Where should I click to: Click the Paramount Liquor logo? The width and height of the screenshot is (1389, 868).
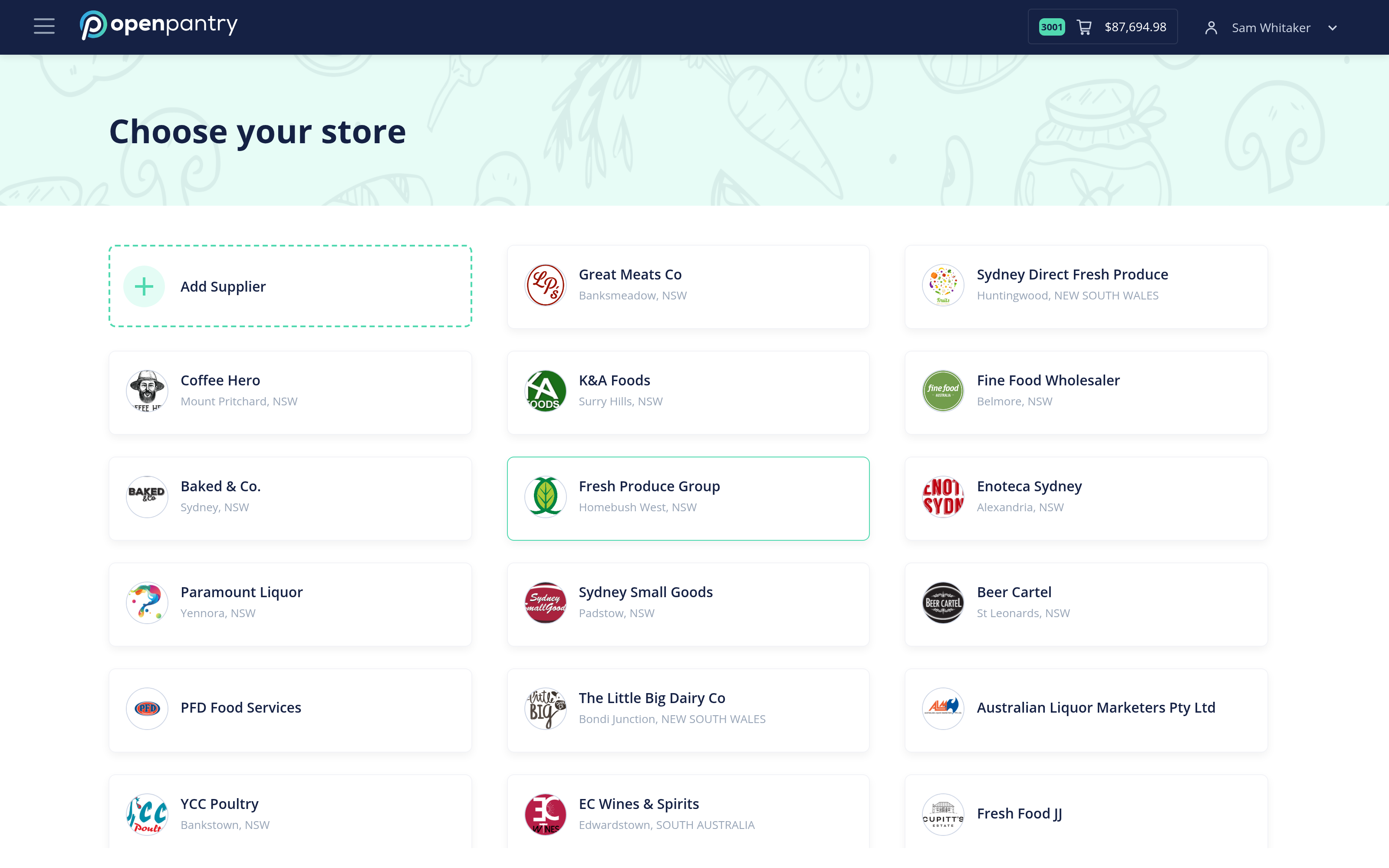pyautogui.click(x=147, y=603)
